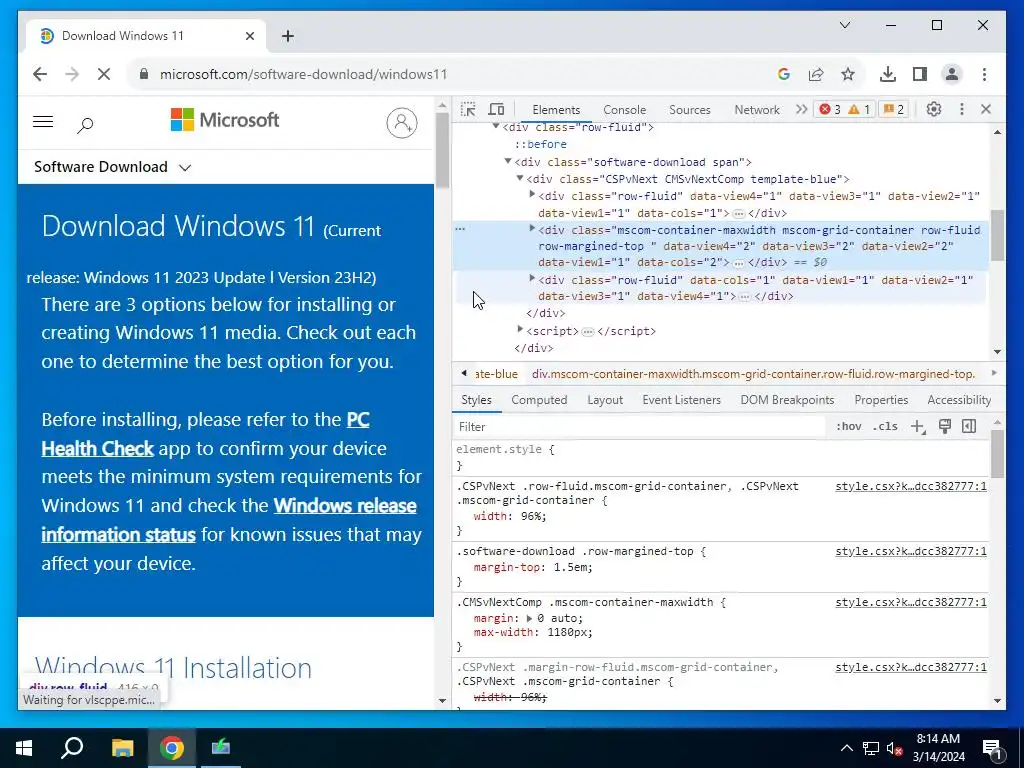Open Chrome profile avatar
The width and height of the screenshot is (1024, 768).
pyautogui.click(x=952, y=74)
